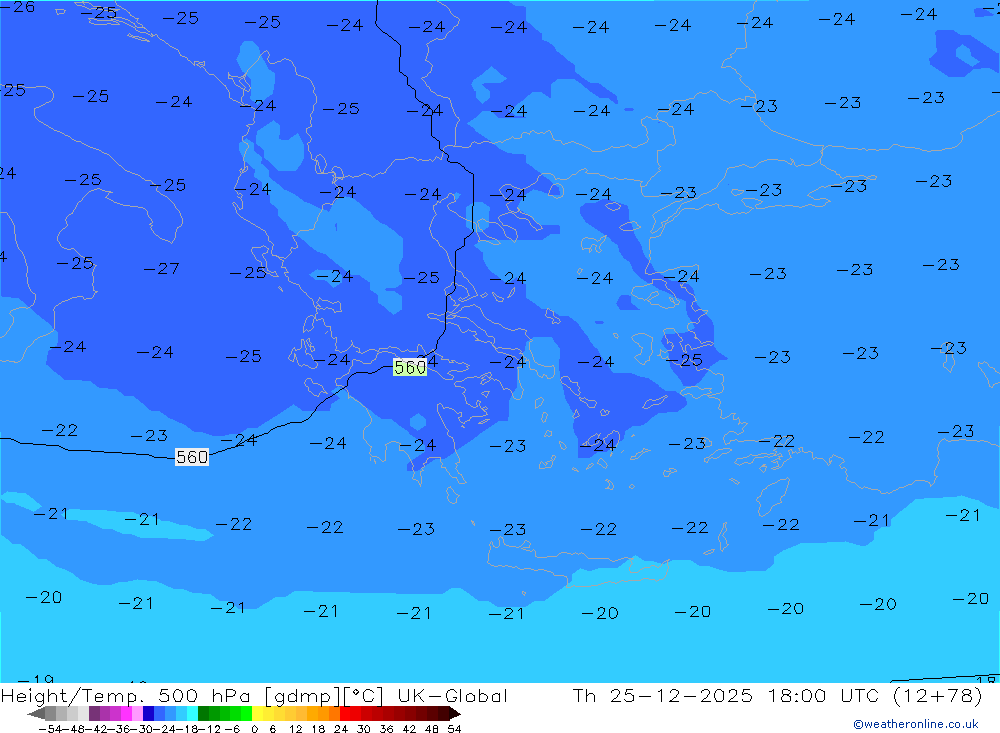Click the 560 contour label with white background
The height and width of the screenshot is (733, 1000).
coord(192,457)
